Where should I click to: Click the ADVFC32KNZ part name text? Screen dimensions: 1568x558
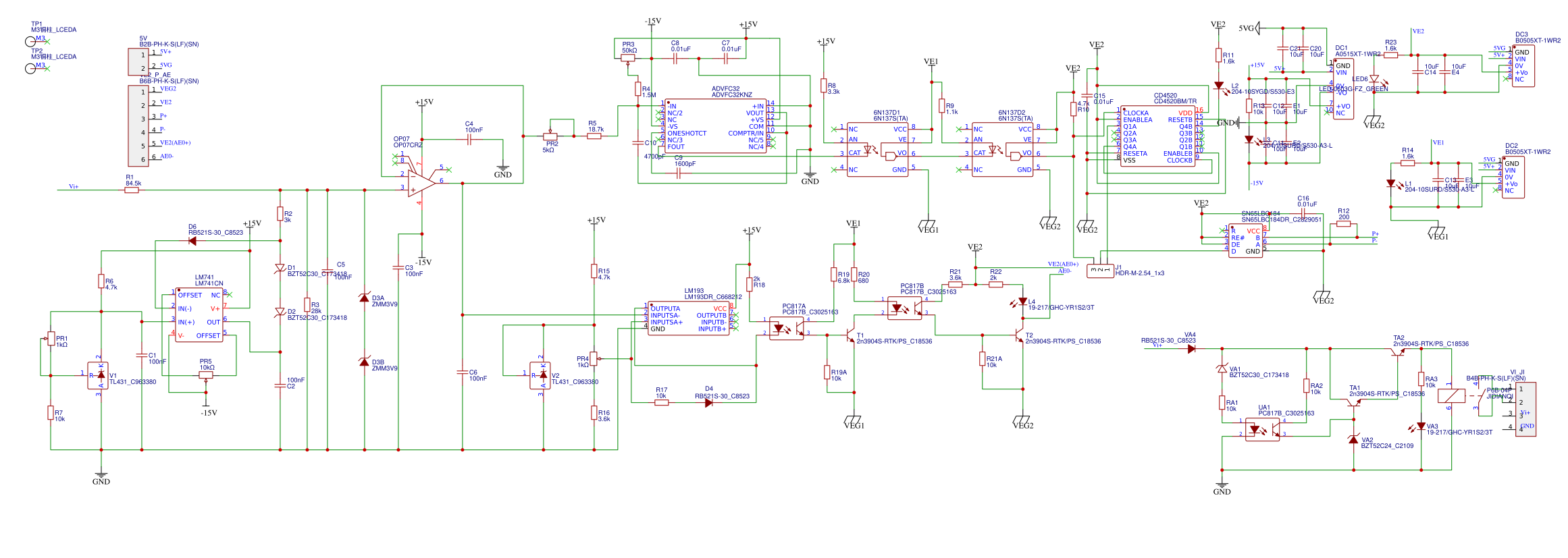pos(732,95)
